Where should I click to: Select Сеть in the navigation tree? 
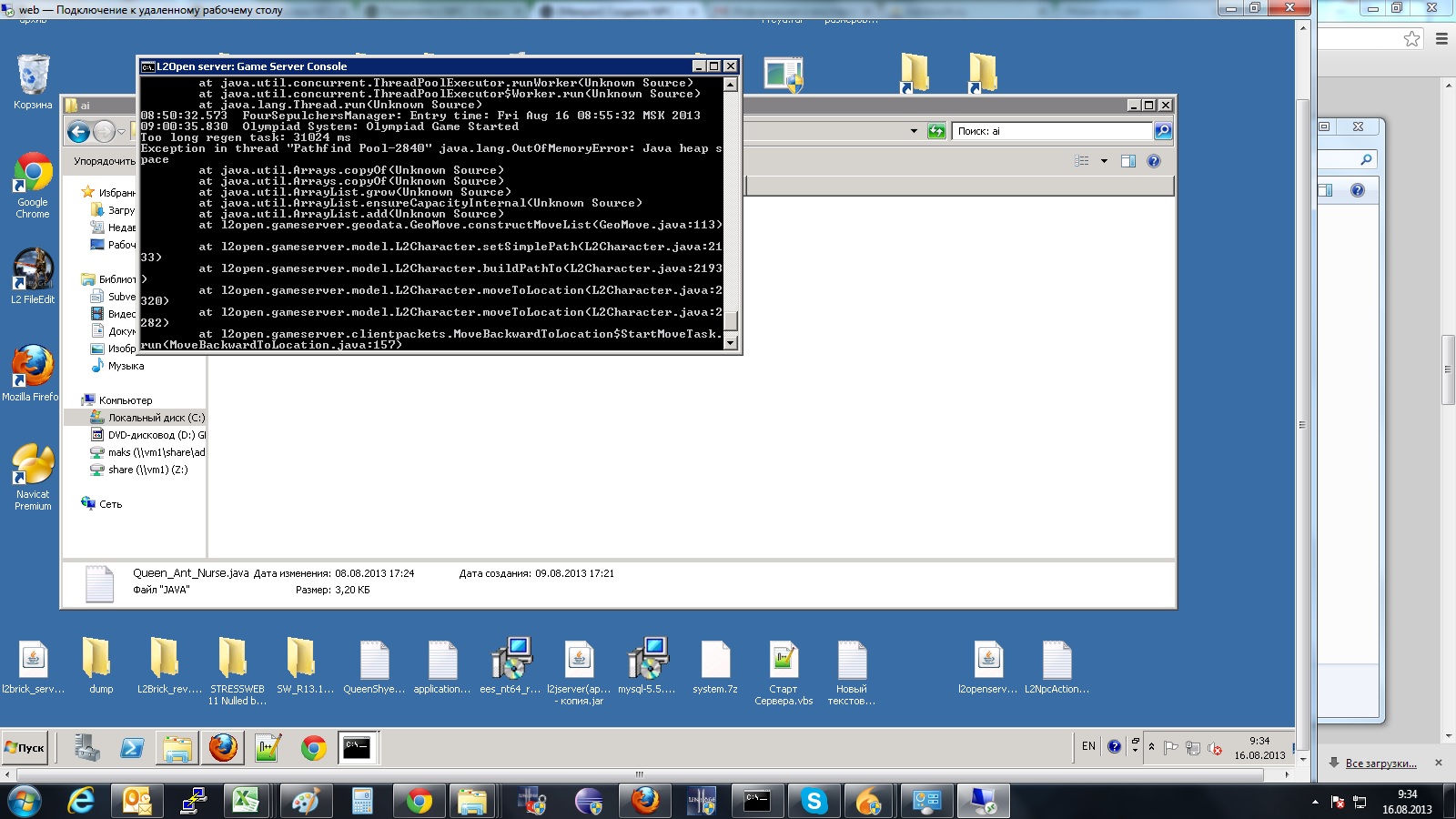[101, 504]
